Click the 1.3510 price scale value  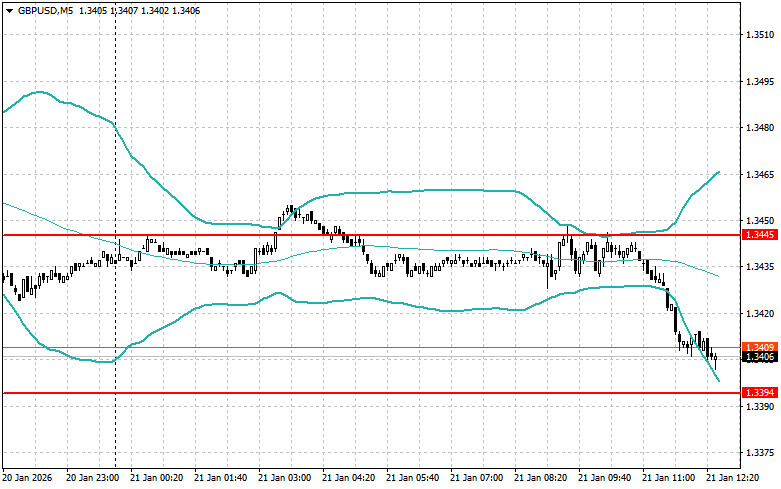[x=760, y=35]
